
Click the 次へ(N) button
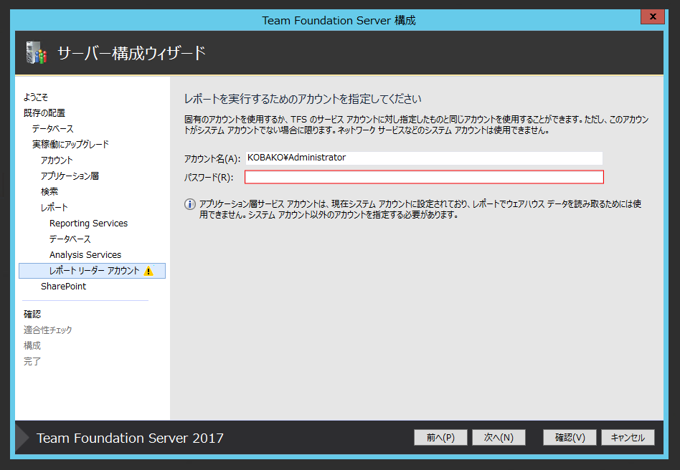(x=499, y=437)
